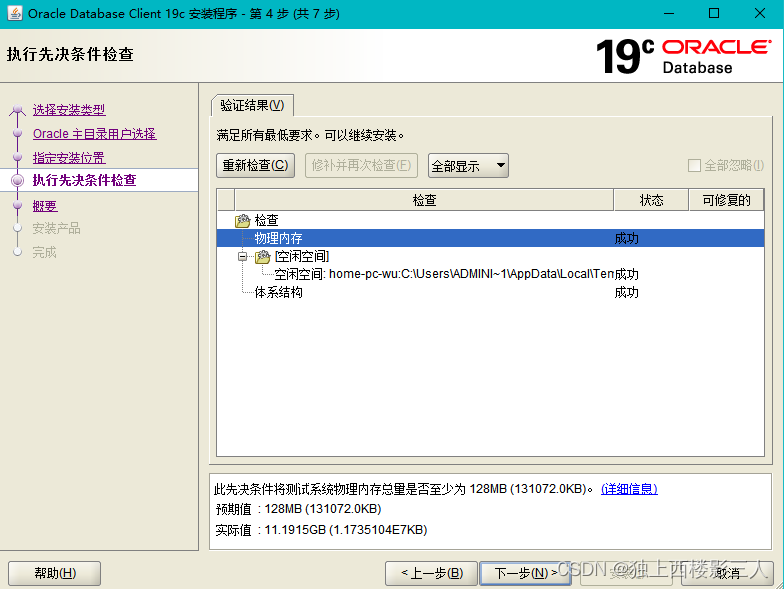This screenshot has width=784, height=589.
Task: Go to 指定安装位置 step link
Action: coord(69,158)
